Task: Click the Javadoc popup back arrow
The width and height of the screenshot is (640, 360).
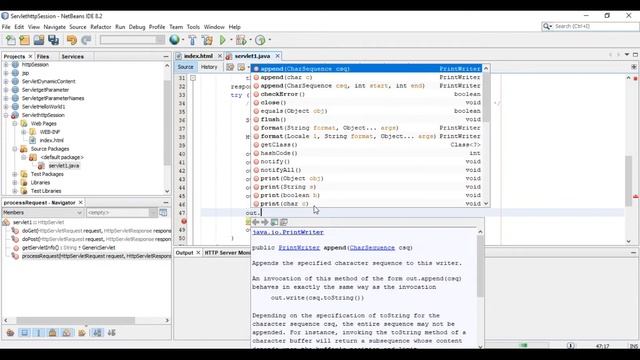Action: click(x=256, y=222)
